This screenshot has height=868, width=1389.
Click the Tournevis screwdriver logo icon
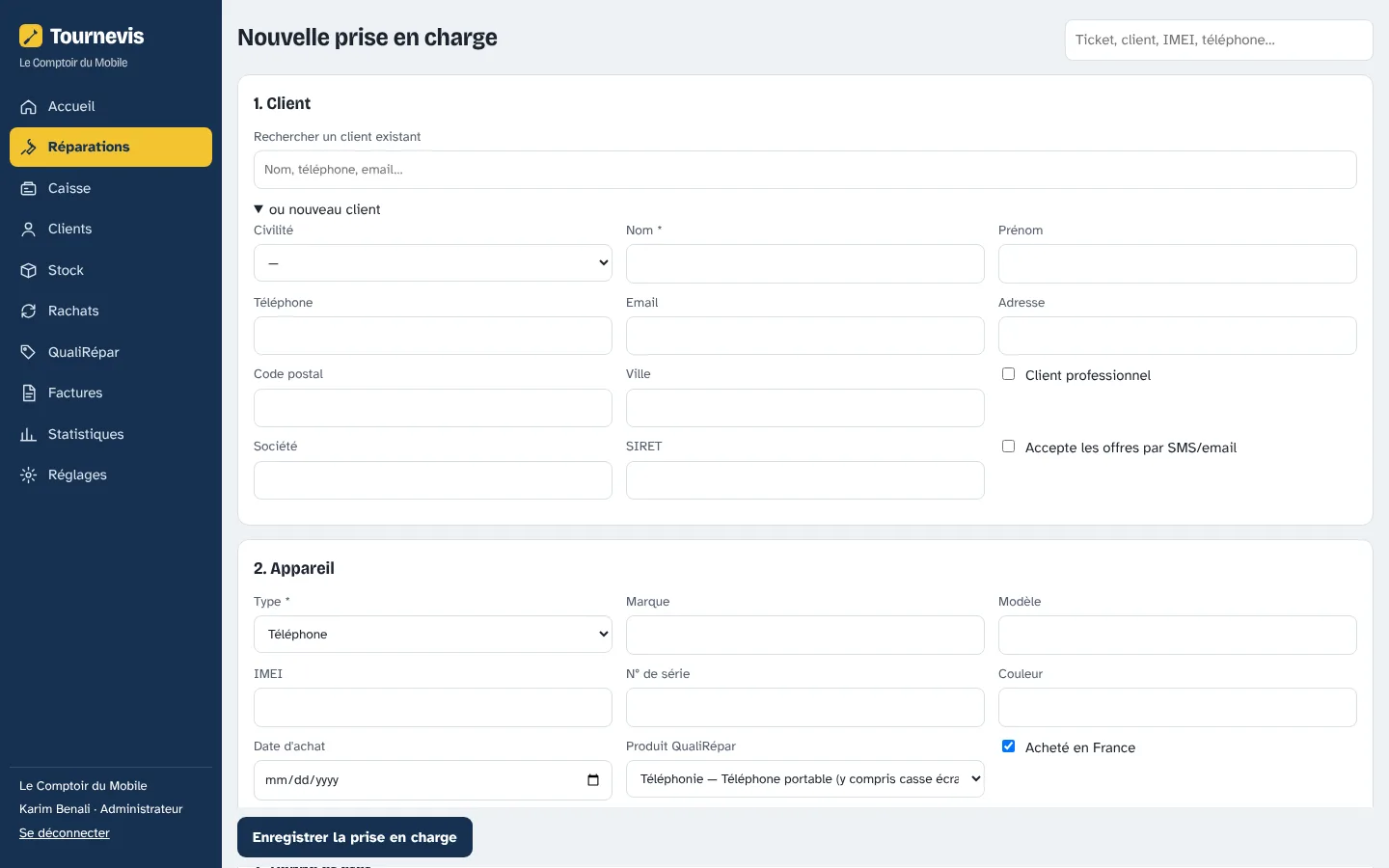(31, 36)
